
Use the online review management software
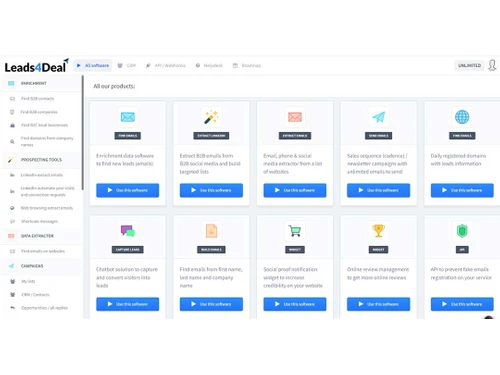tap(378, 304)
